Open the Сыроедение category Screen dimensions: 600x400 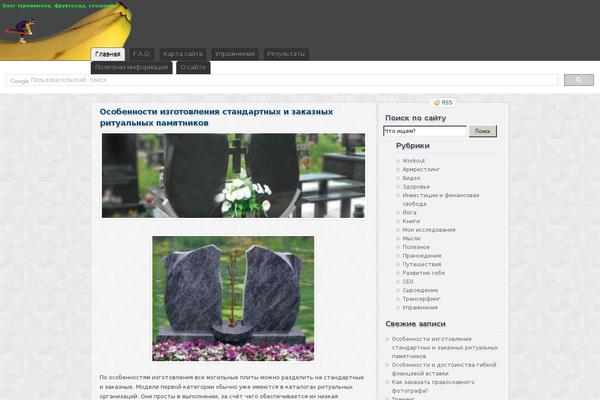pos(420,290)
